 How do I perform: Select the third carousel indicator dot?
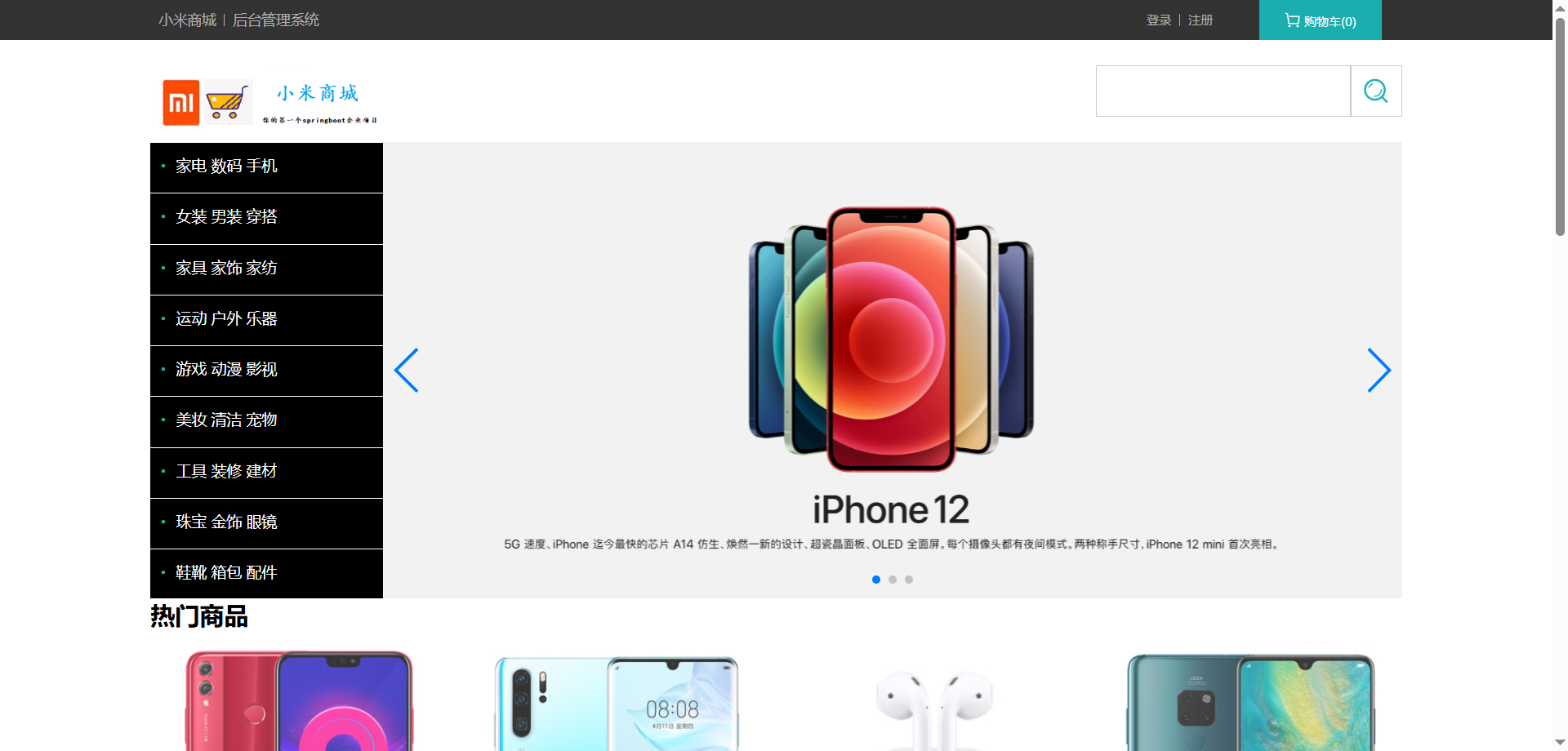[909, 580]
